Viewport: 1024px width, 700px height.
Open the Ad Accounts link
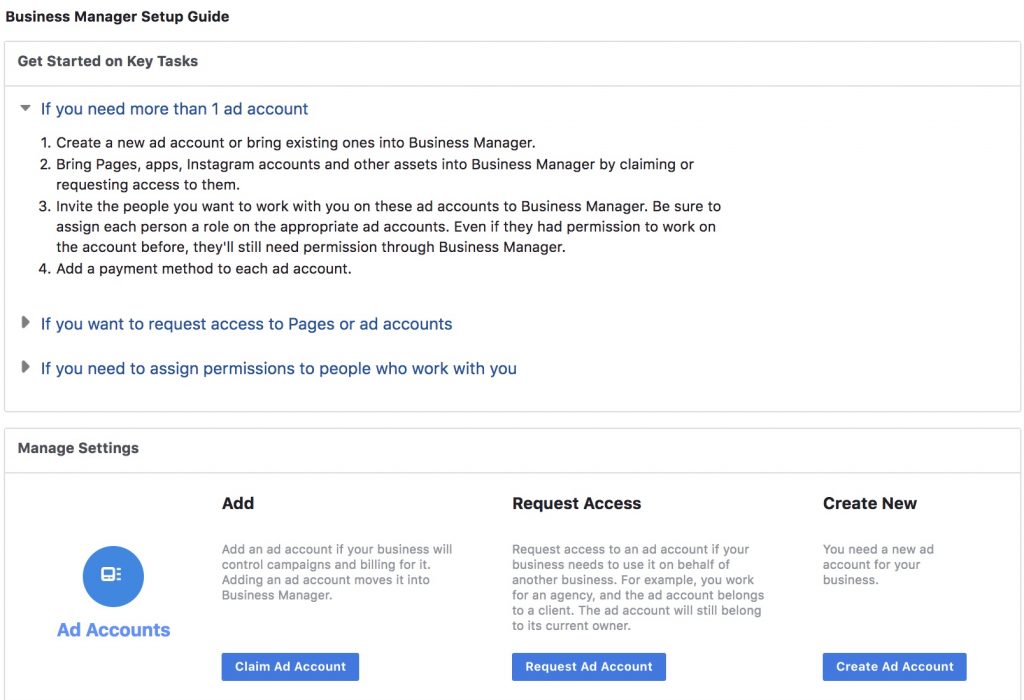point(113,630)
